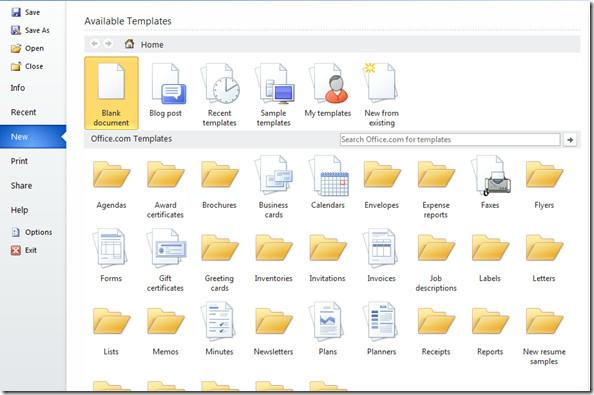Viewport: 594px width, 395px height.
Task: Open the Flyers folder
Action: point(544,184)
